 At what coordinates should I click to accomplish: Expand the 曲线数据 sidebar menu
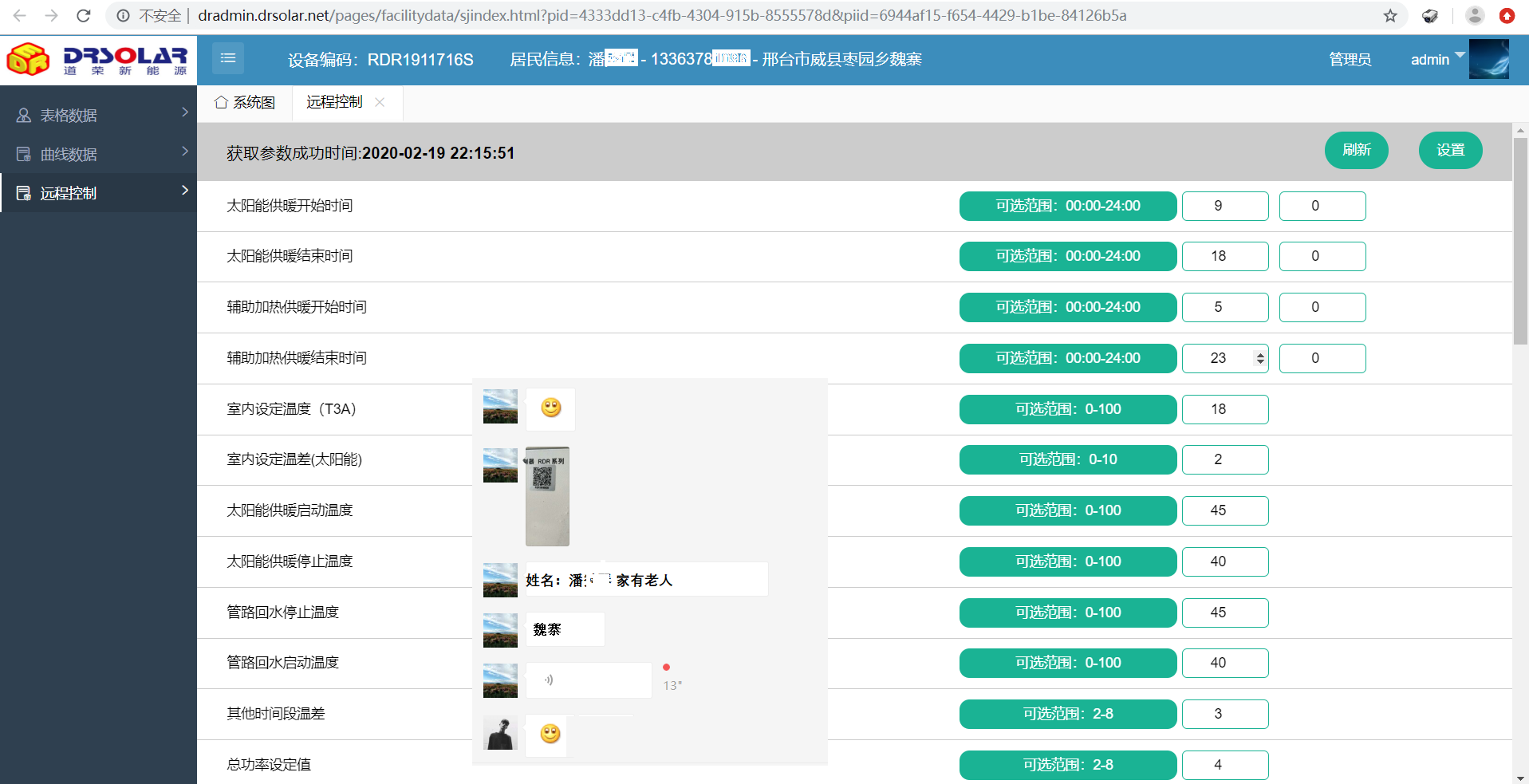pos(98,154)
